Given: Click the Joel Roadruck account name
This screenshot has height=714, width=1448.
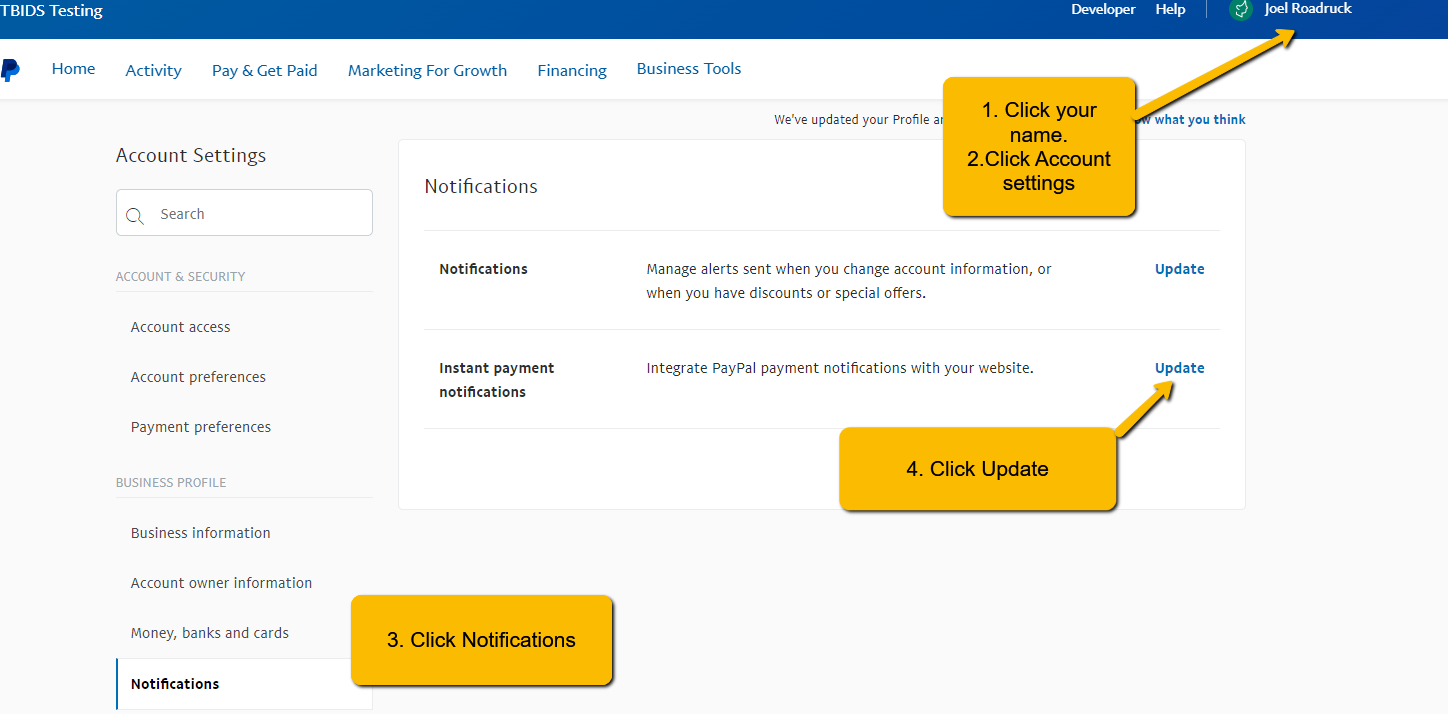Looking at the screenshot, I should click(1308, 8).
